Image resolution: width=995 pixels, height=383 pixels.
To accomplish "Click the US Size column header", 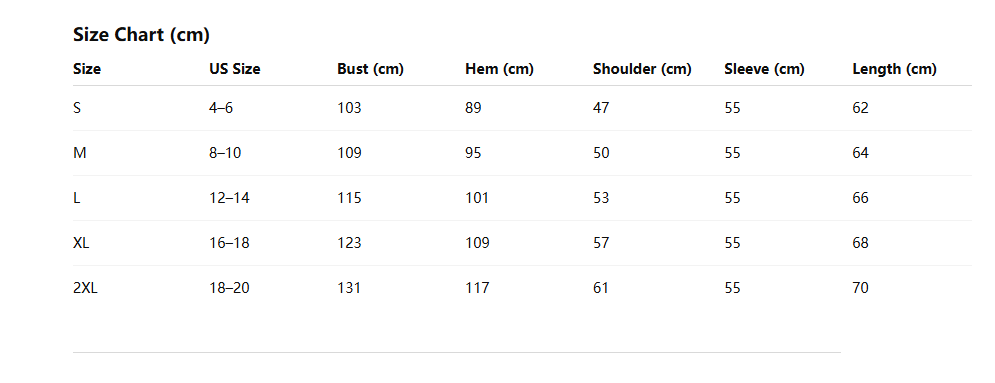I will click(235, 69).
